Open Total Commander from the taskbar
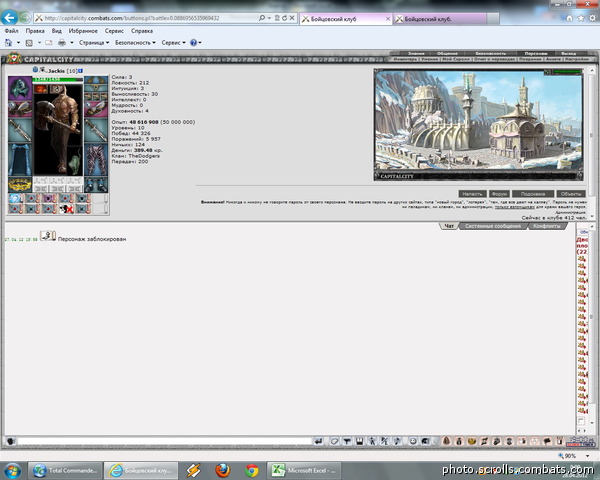 point(65,470)
